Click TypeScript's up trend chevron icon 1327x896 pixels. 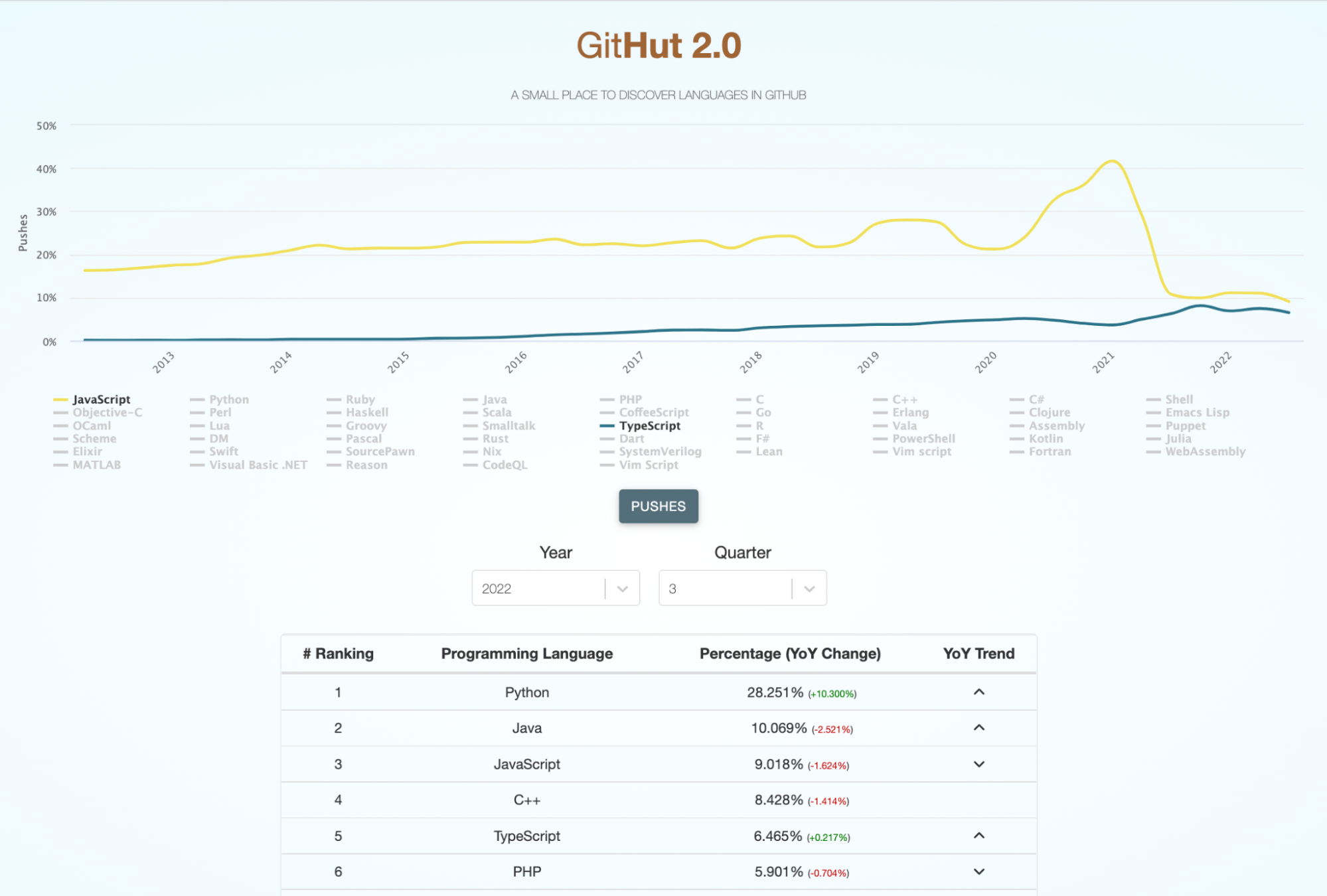(x=978, y=836)
